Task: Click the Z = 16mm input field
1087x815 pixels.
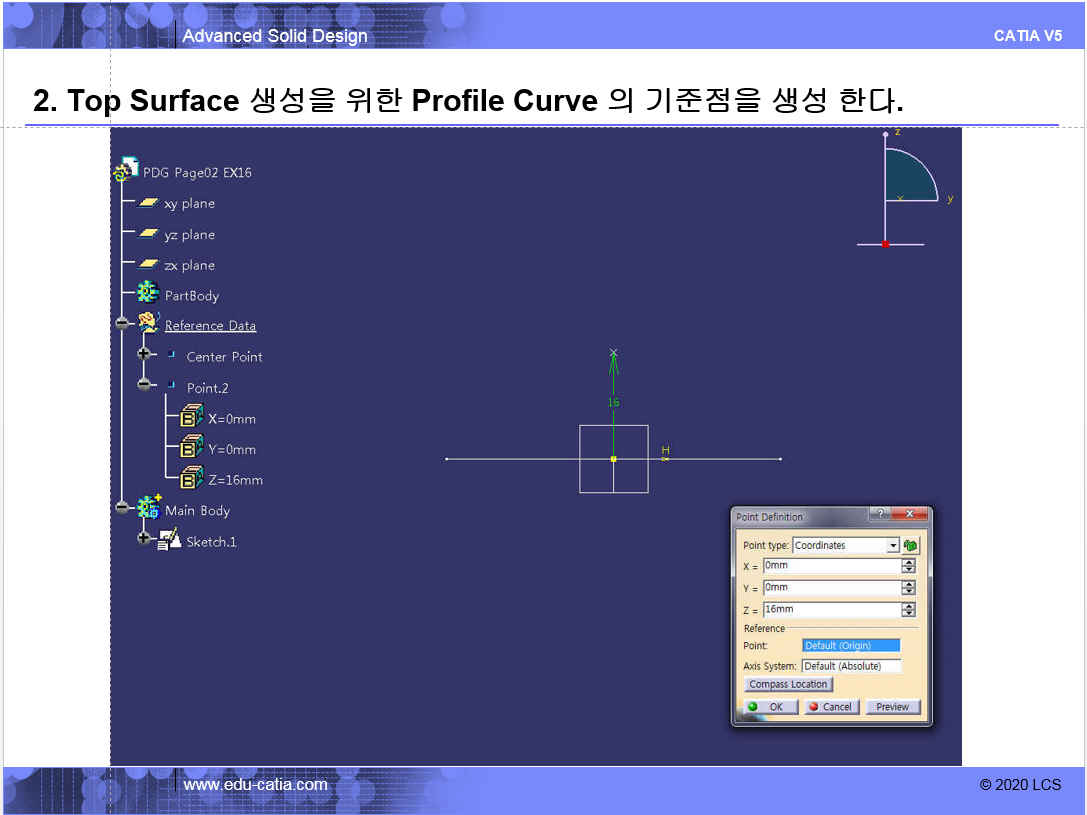Action: tap(831, 609)
